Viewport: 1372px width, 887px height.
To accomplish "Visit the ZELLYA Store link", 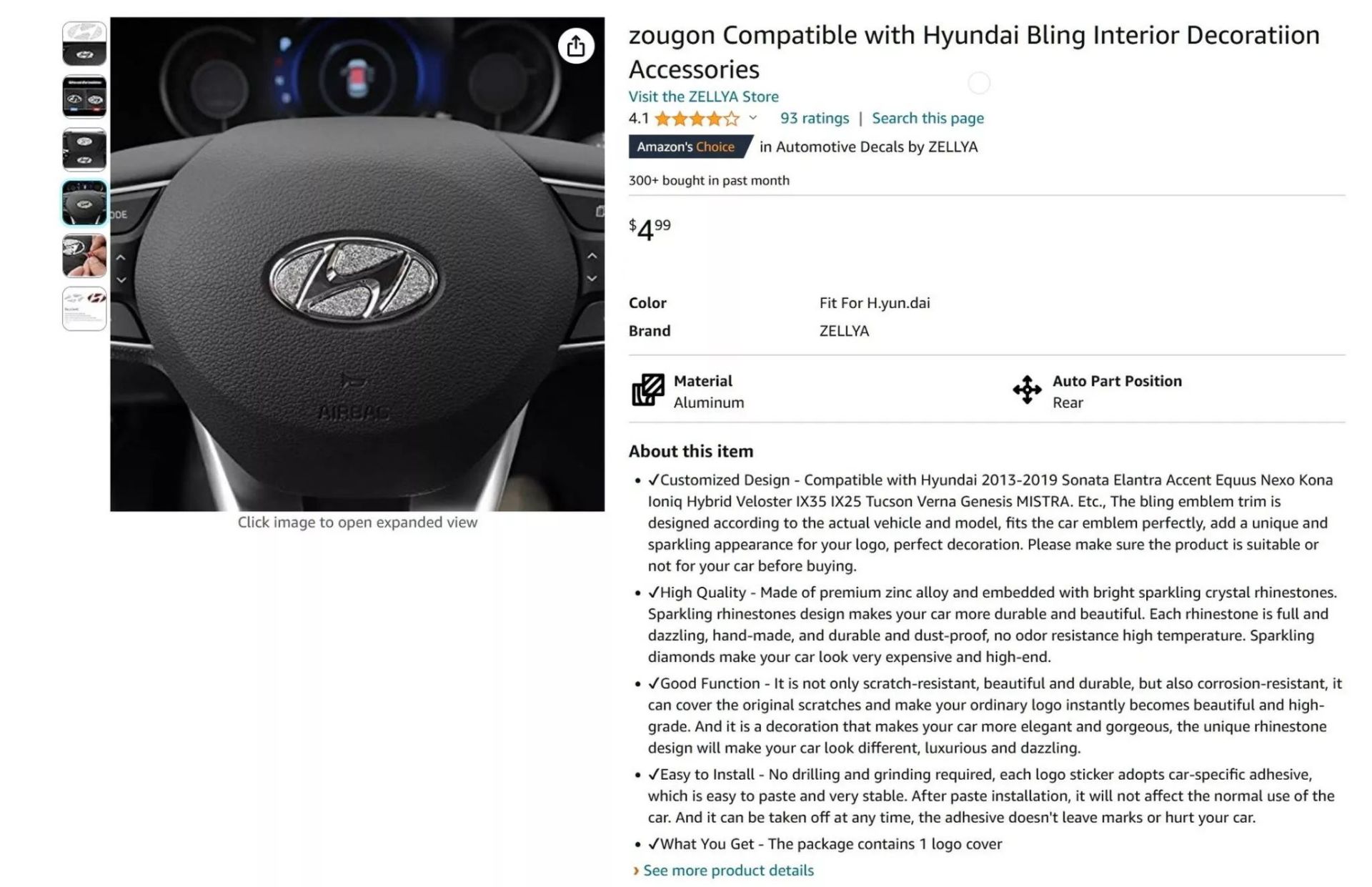I will (703, 96).
